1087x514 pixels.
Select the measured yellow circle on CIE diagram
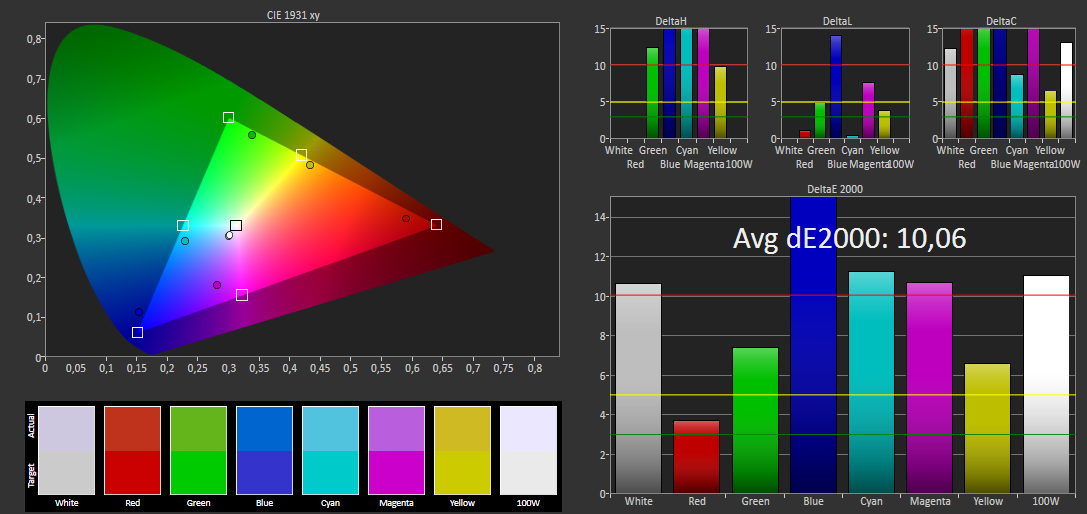point(310,165)
